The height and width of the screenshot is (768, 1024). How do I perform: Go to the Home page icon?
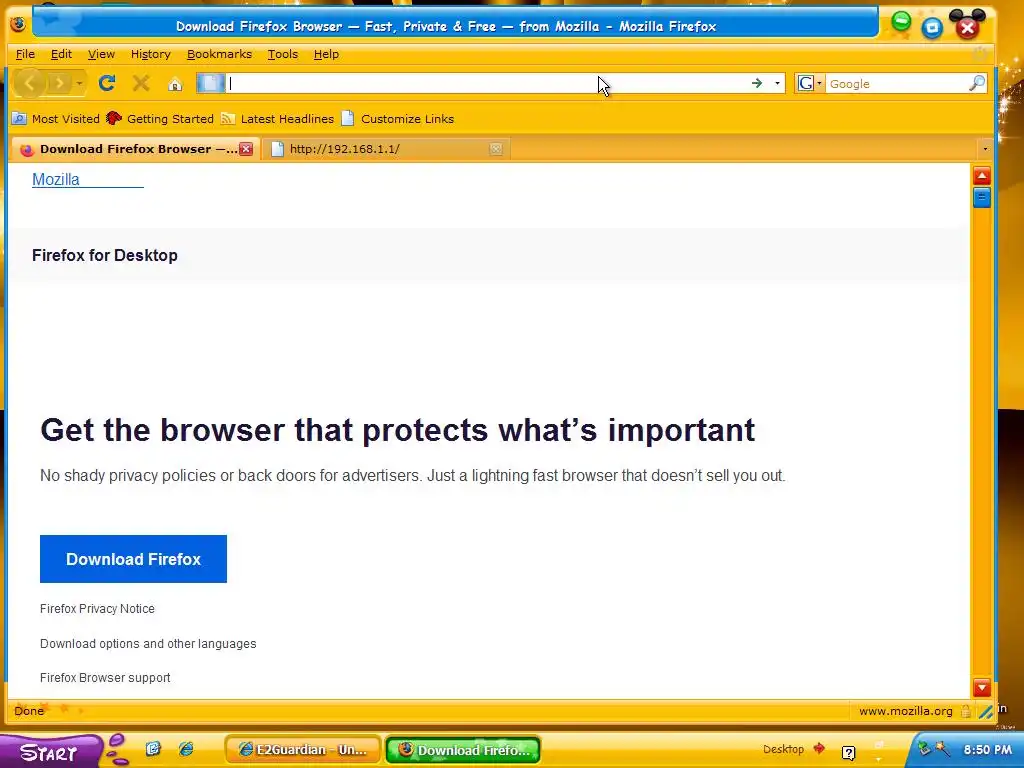click(x=175, y=84)
